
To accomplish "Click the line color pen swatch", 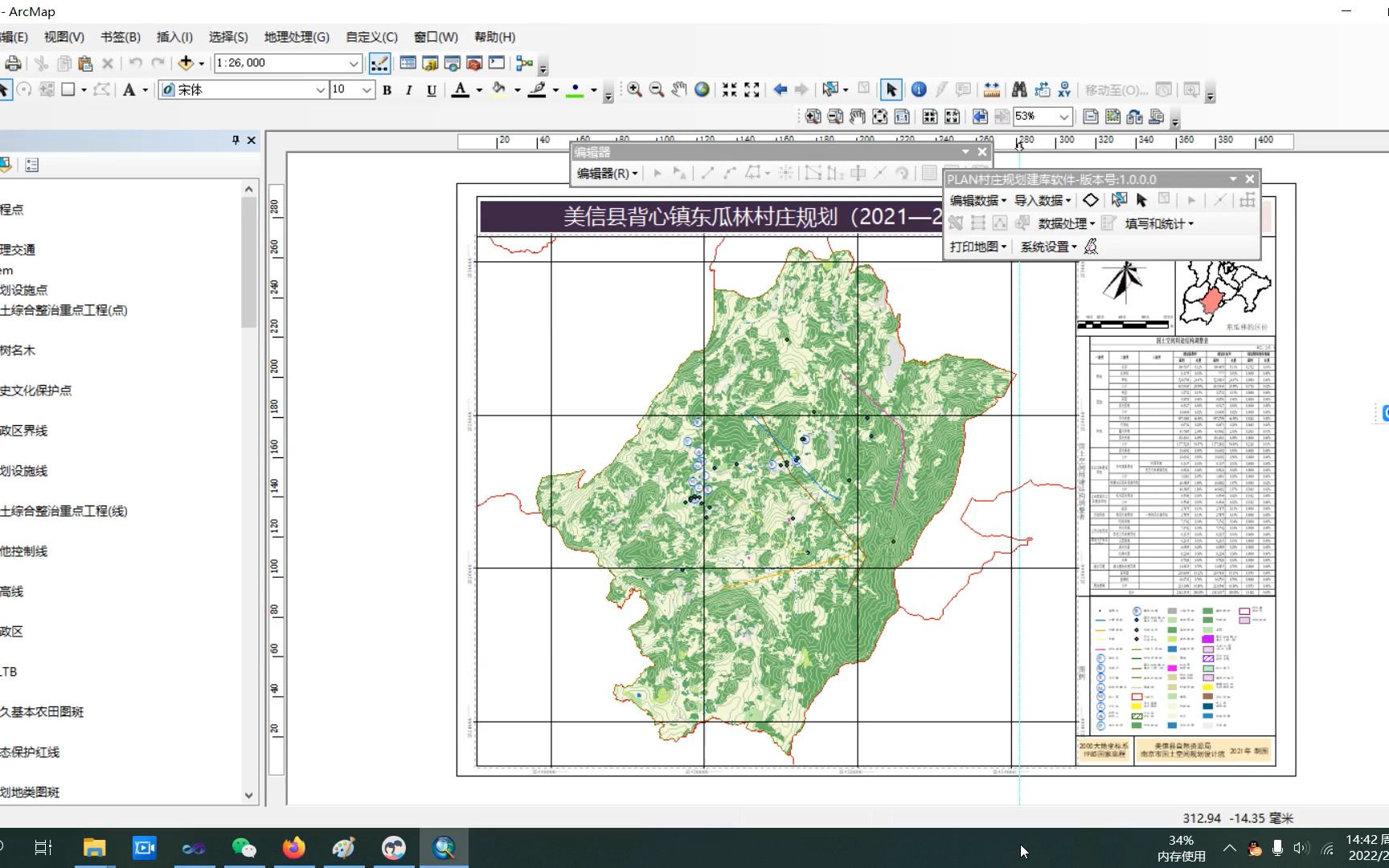I will (537, 90).
